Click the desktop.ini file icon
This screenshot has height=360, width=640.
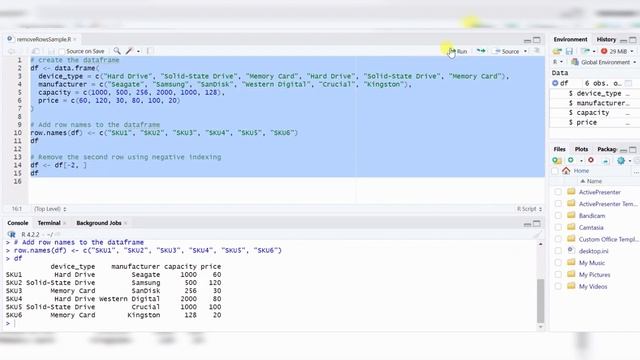tap(571, 251)
